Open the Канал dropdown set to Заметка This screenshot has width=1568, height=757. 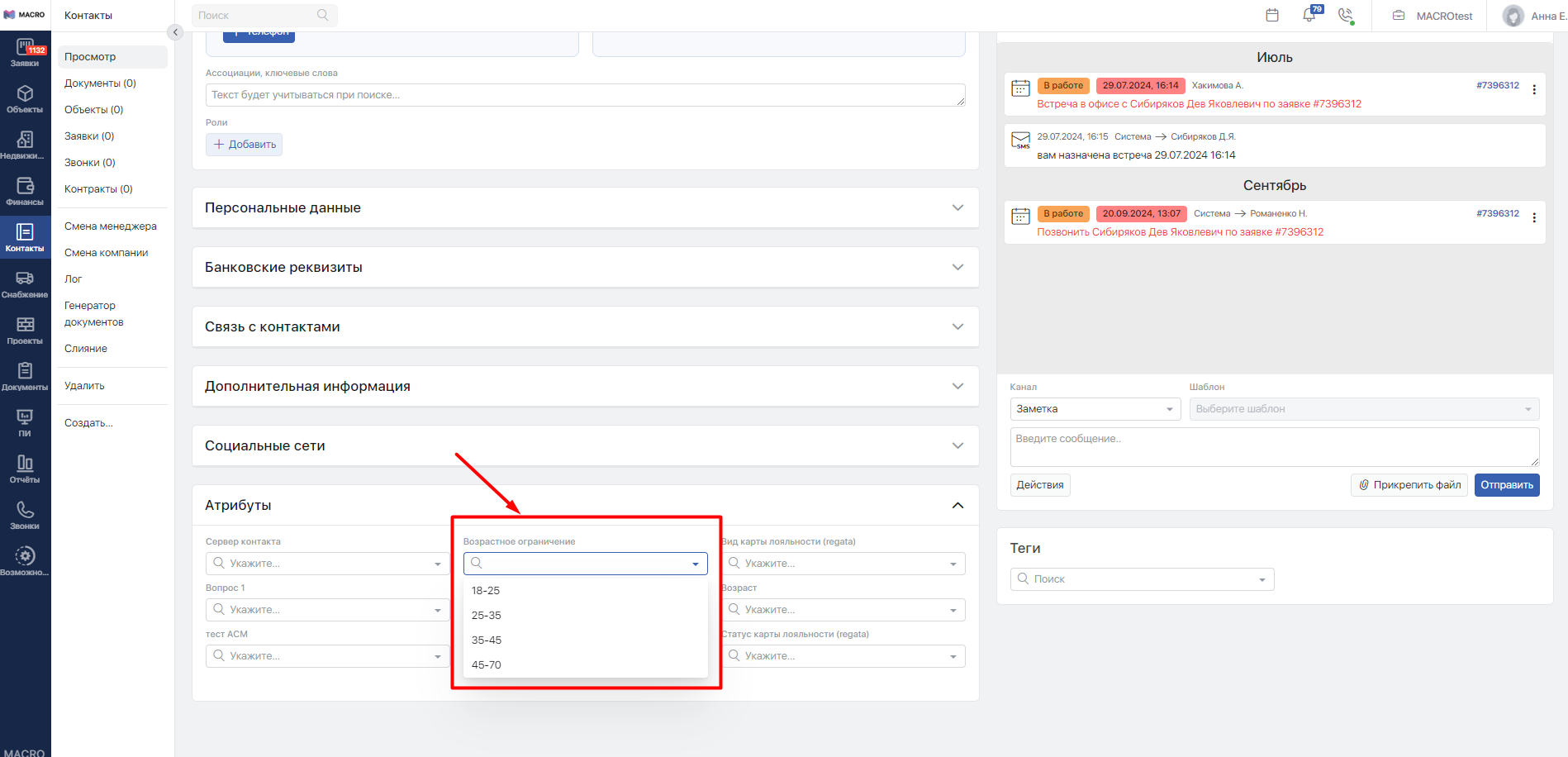click(1094, 409)
